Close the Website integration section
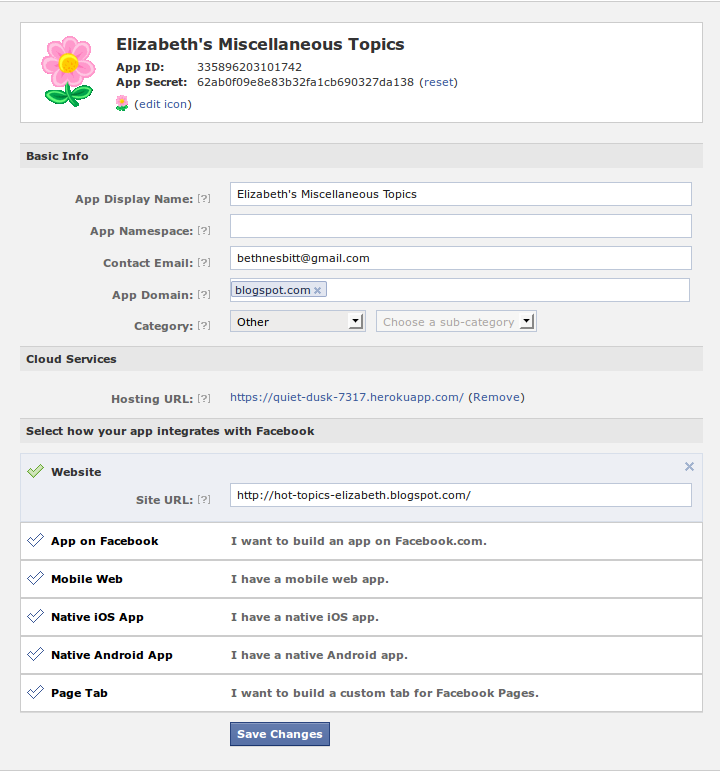720x771 pixels. click(x=690, y=466)
